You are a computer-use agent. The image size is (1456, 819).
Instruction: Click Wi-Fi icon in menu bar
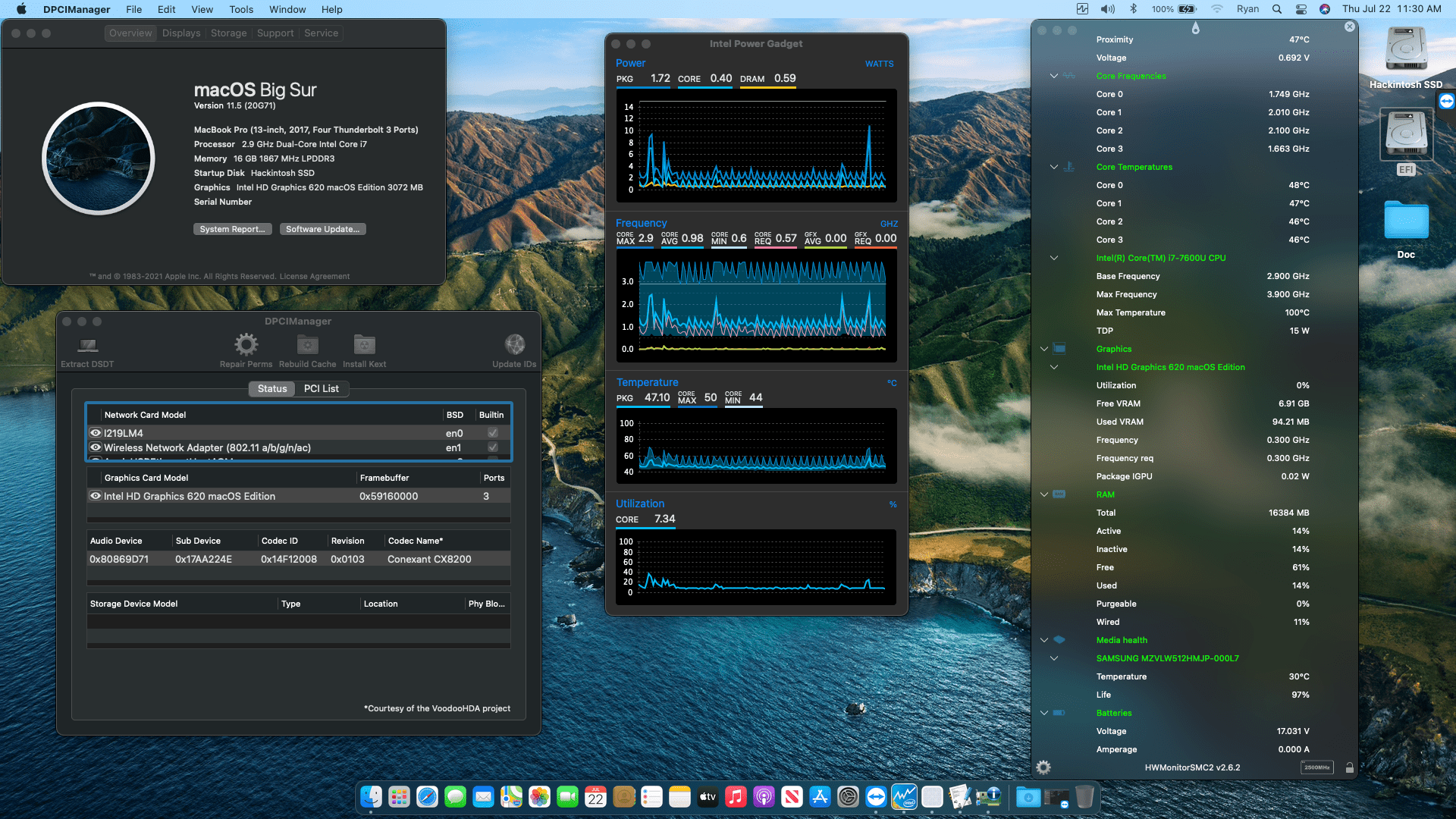click(1217, 9)
